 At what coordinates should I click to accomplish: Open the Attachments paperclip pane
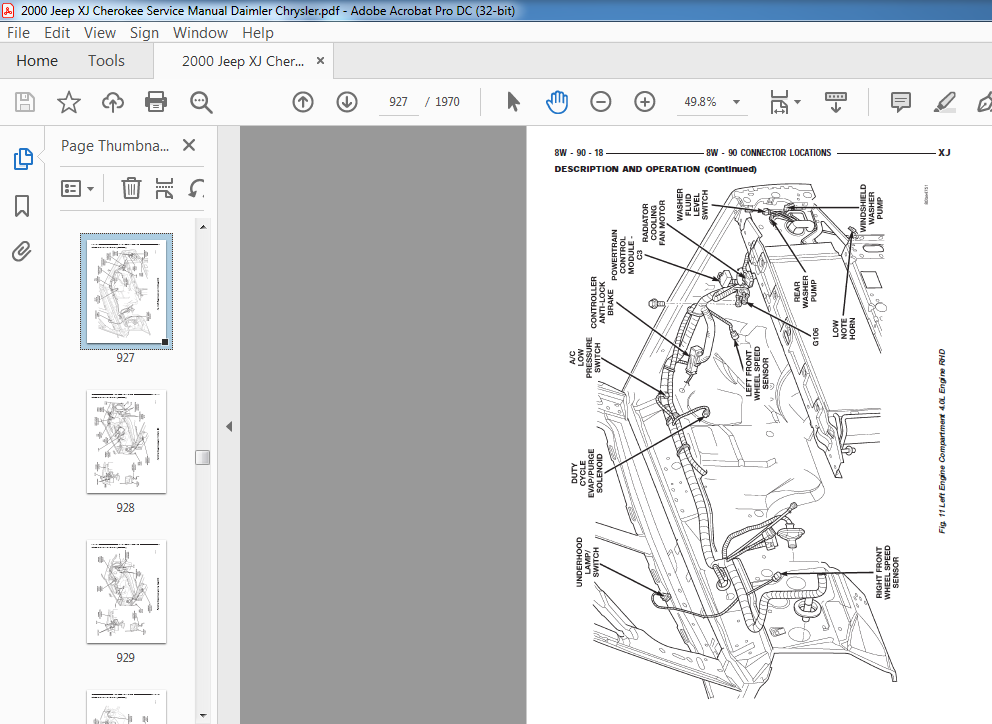22,252
